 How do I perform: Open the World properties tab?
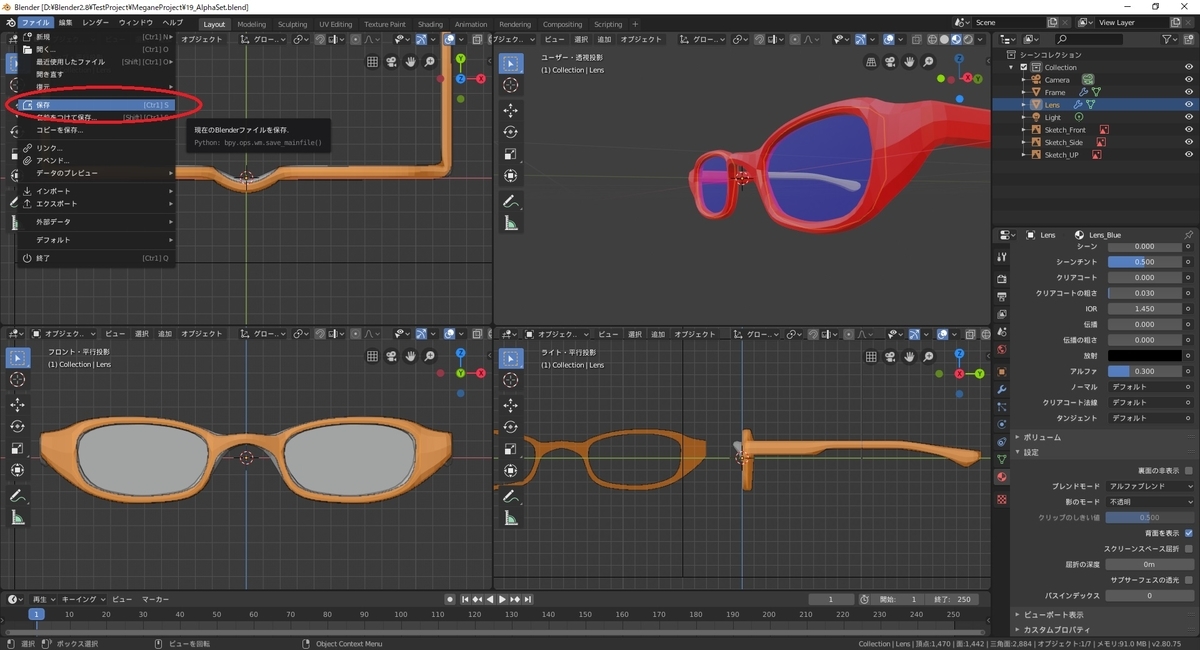pos(1002,350)
